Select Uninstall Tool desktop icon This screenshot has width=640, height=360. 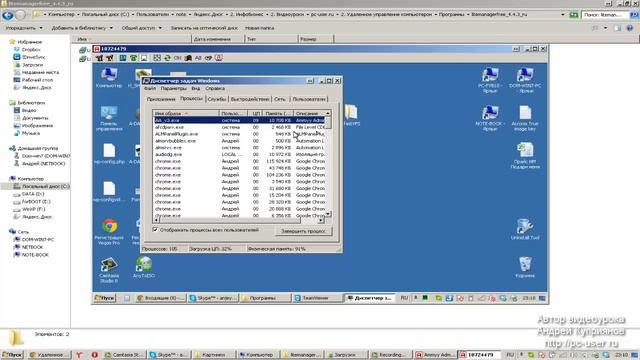525,229
